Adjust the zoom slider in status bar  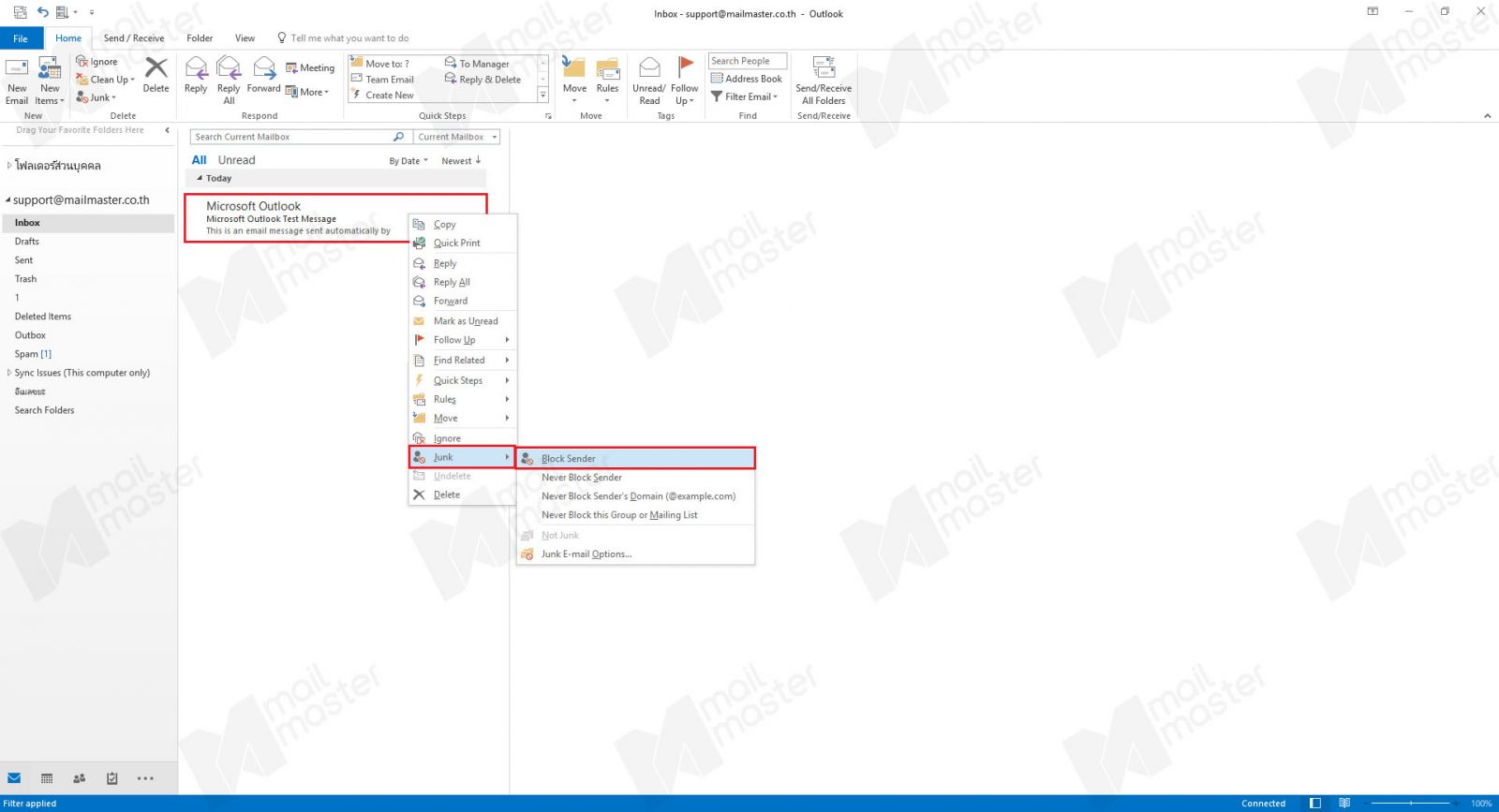[x=1411, y=804]
